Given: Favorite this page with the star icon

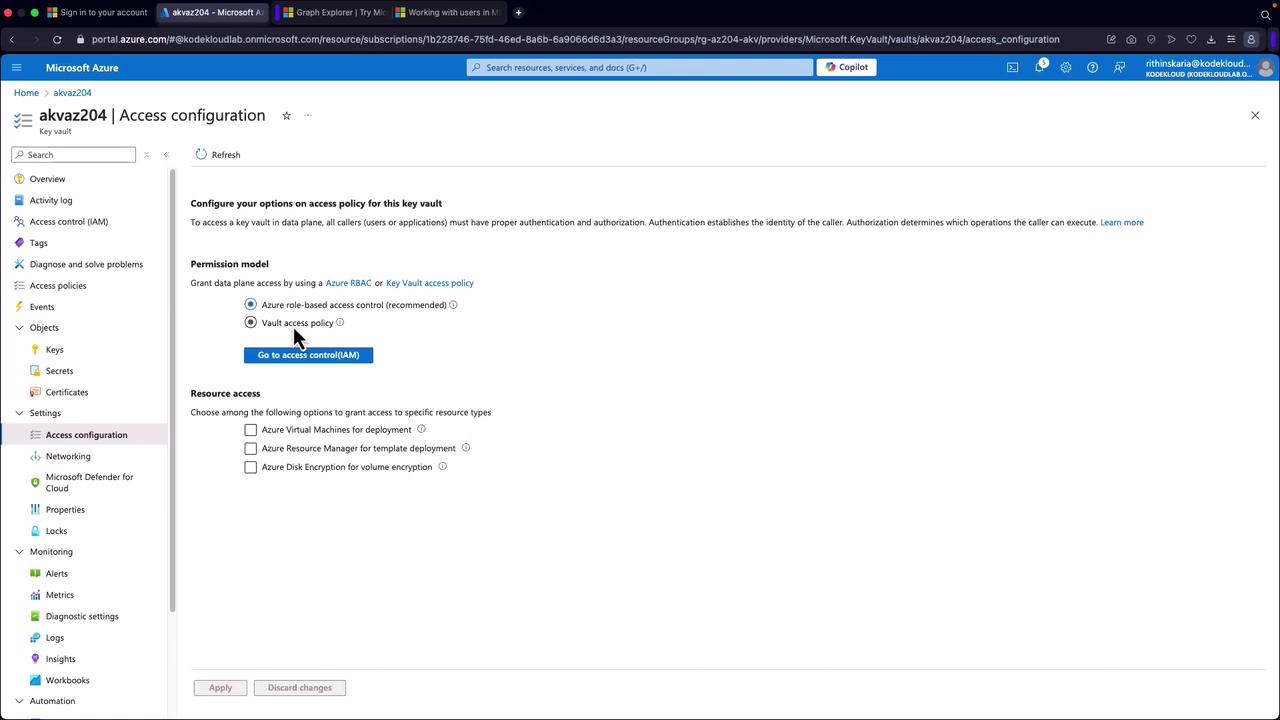Looking at the screenshot, I should [x=286, y=115].
